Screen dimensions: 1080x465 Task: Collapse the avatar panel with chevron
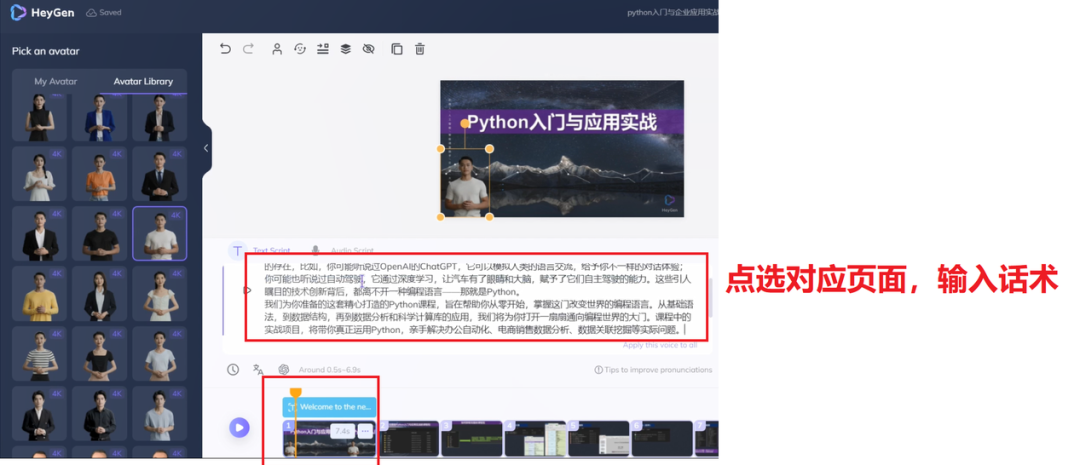(205, 148)
